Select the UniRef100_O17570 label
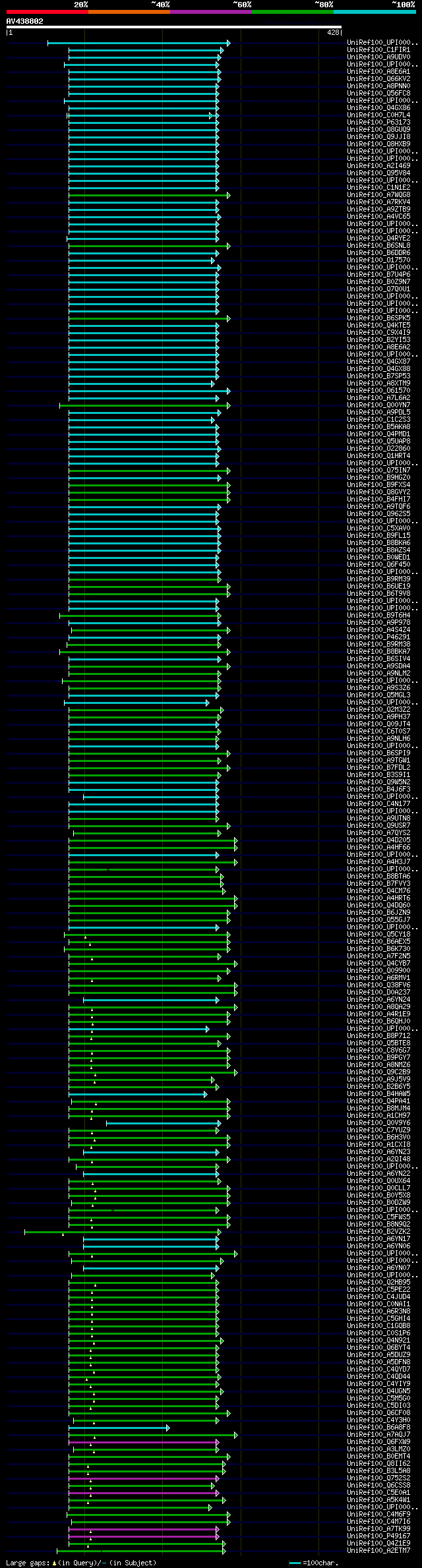 tap(378, 260)
